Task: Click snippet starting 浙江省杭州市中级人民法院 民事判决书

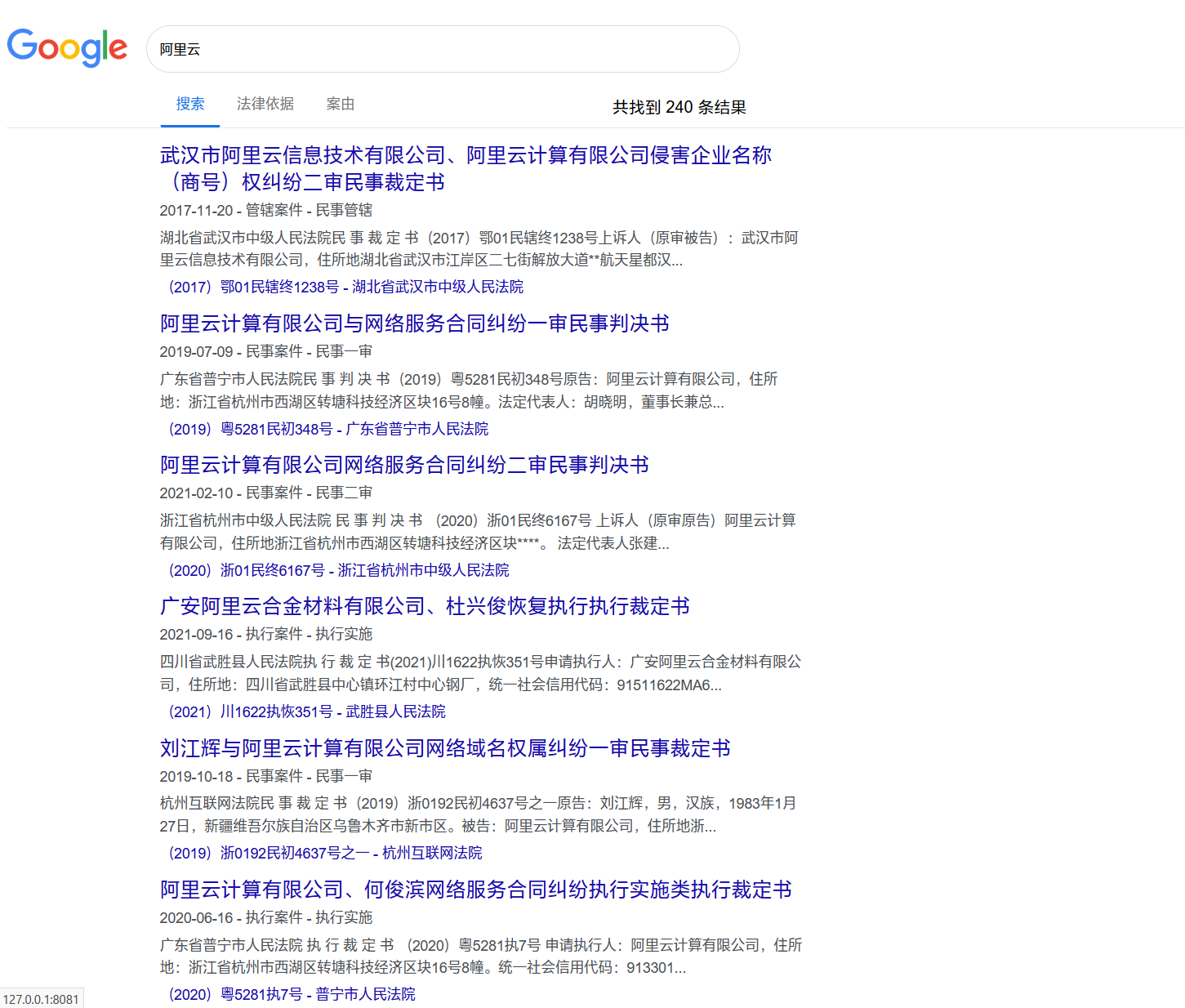Action: (x=478, y=532)
